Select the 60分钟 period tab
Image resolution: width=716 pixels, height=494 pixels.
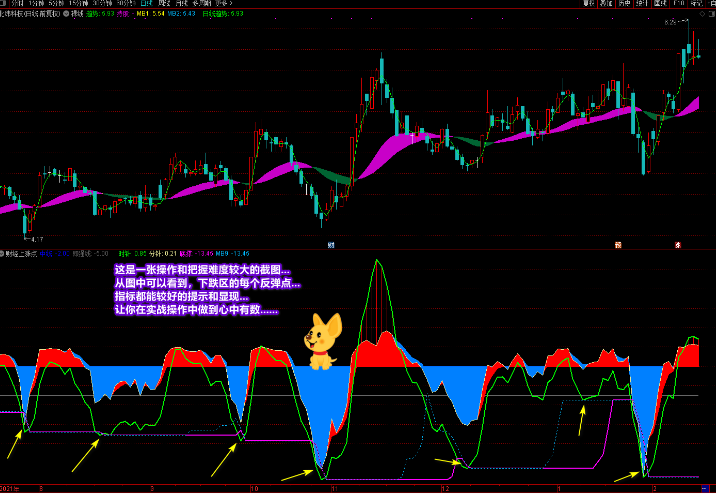pyautogui.click(x=124, y=3)
